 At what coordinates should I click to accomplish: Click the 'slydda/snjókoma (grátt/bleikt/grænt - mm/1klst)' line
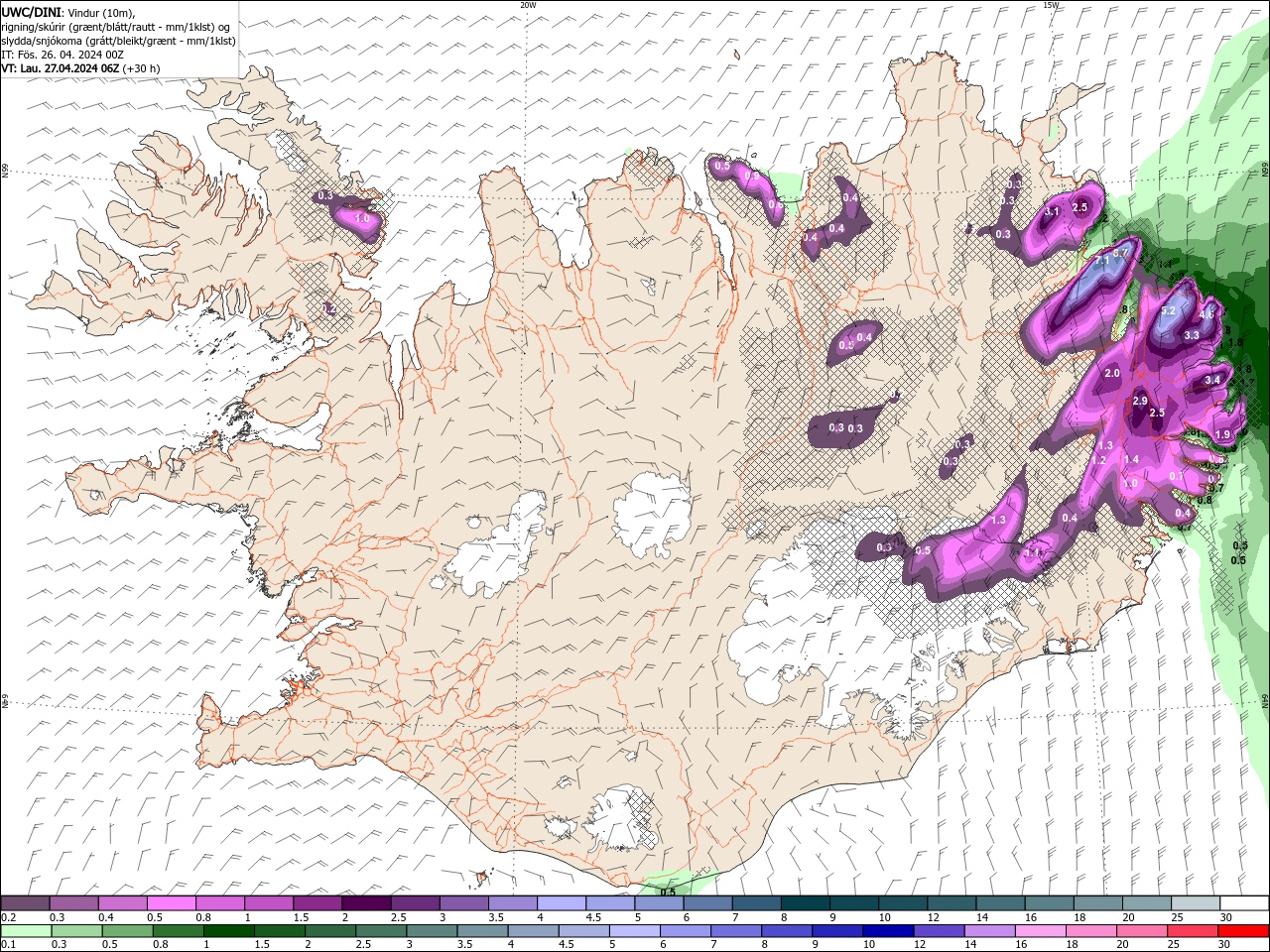118,41
